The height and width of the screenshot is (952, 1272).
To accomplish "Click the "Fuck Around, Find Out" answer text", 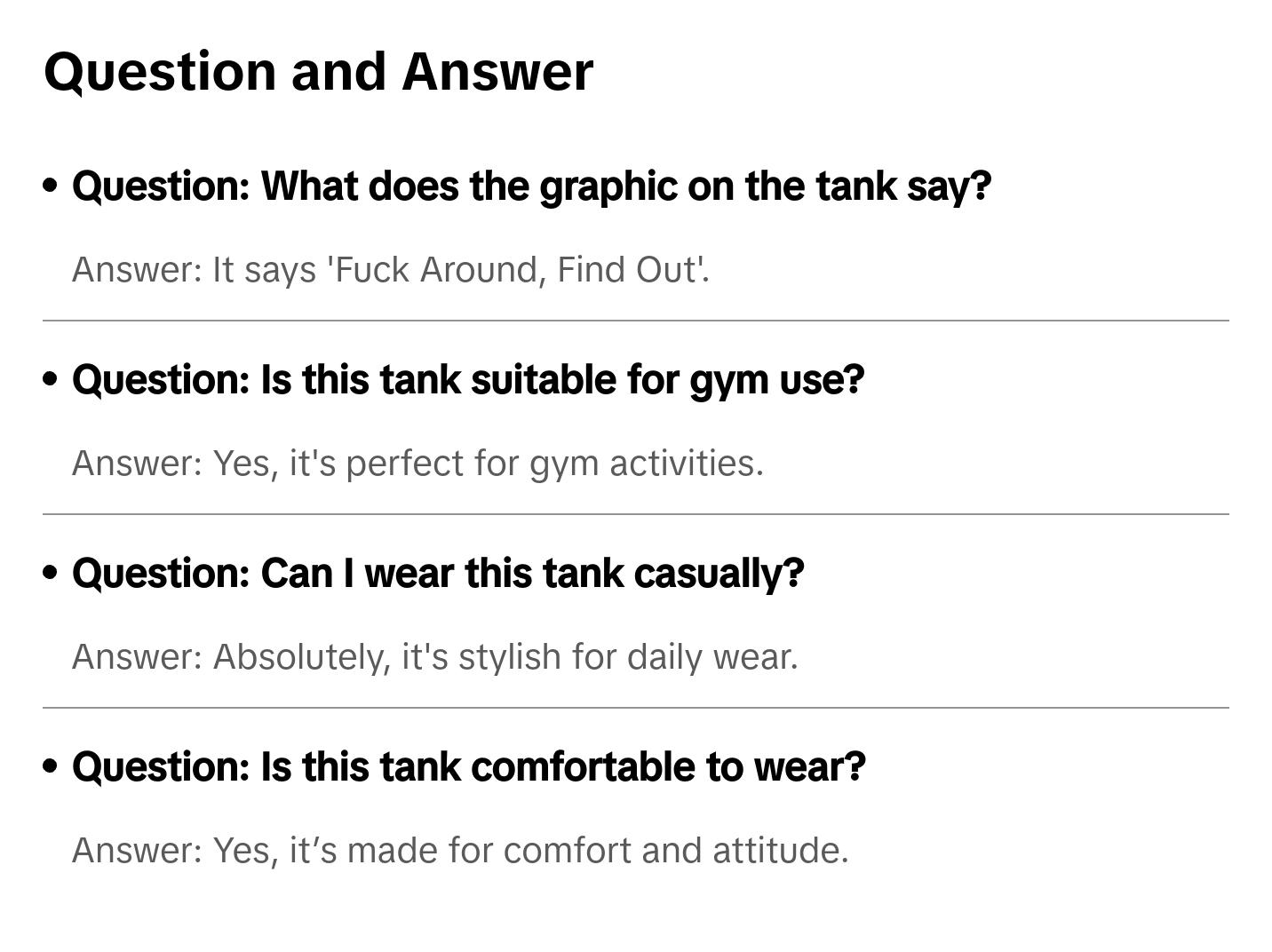I will [391, 270].
